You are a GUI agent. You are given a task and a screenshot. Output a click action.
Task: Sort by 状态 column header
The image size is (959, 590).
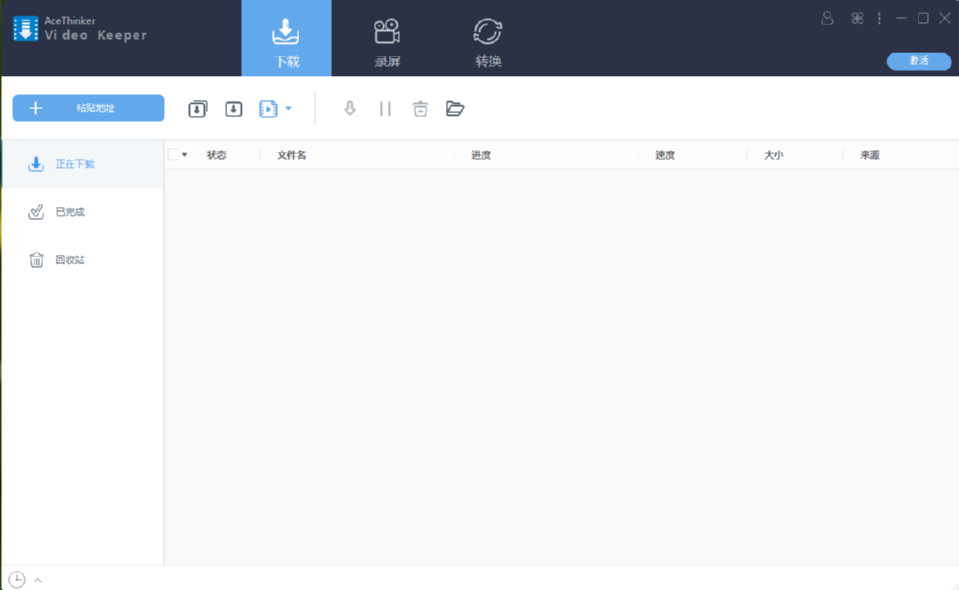217,155
